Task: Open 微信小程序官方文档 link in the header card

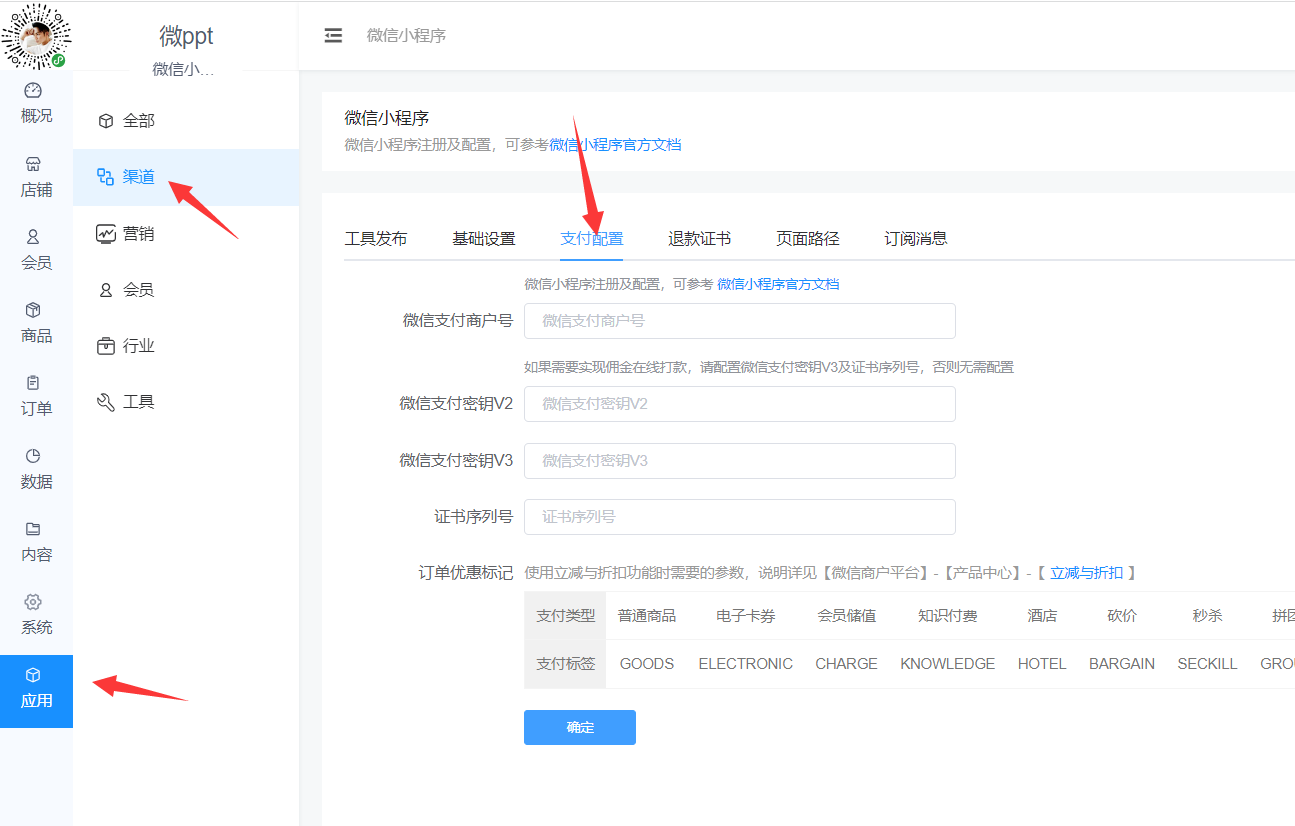Action: 615,145
